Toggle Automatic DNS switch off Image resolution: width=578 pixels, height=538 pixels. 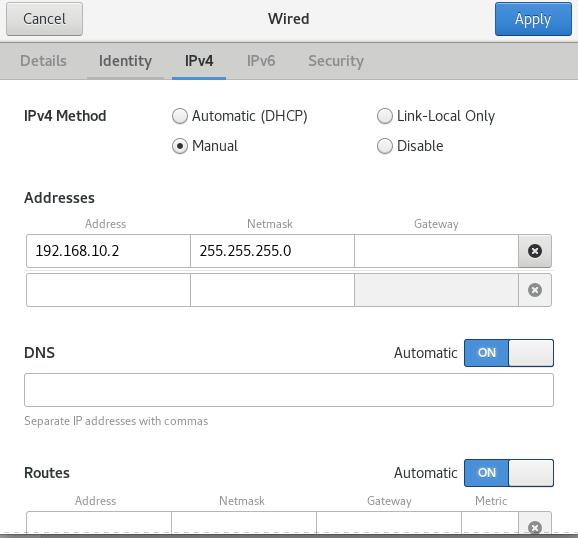pos(509,353)
